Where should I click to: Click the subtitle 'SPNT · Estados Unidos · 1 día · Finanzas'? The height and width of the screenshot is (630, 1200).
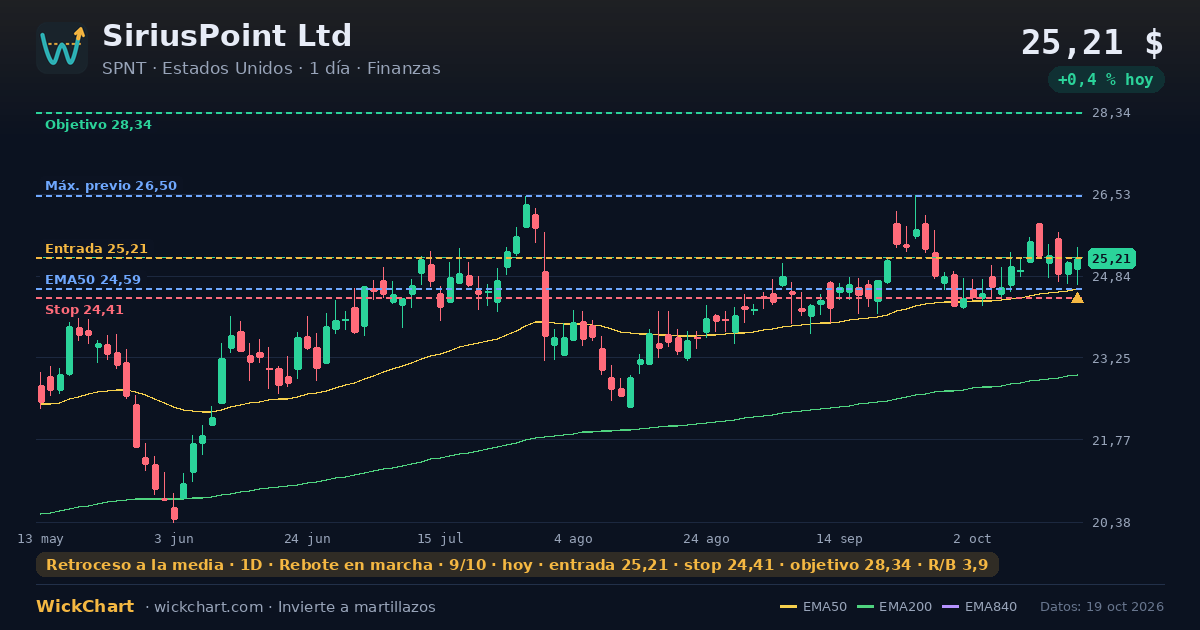(x=271, y=69)
